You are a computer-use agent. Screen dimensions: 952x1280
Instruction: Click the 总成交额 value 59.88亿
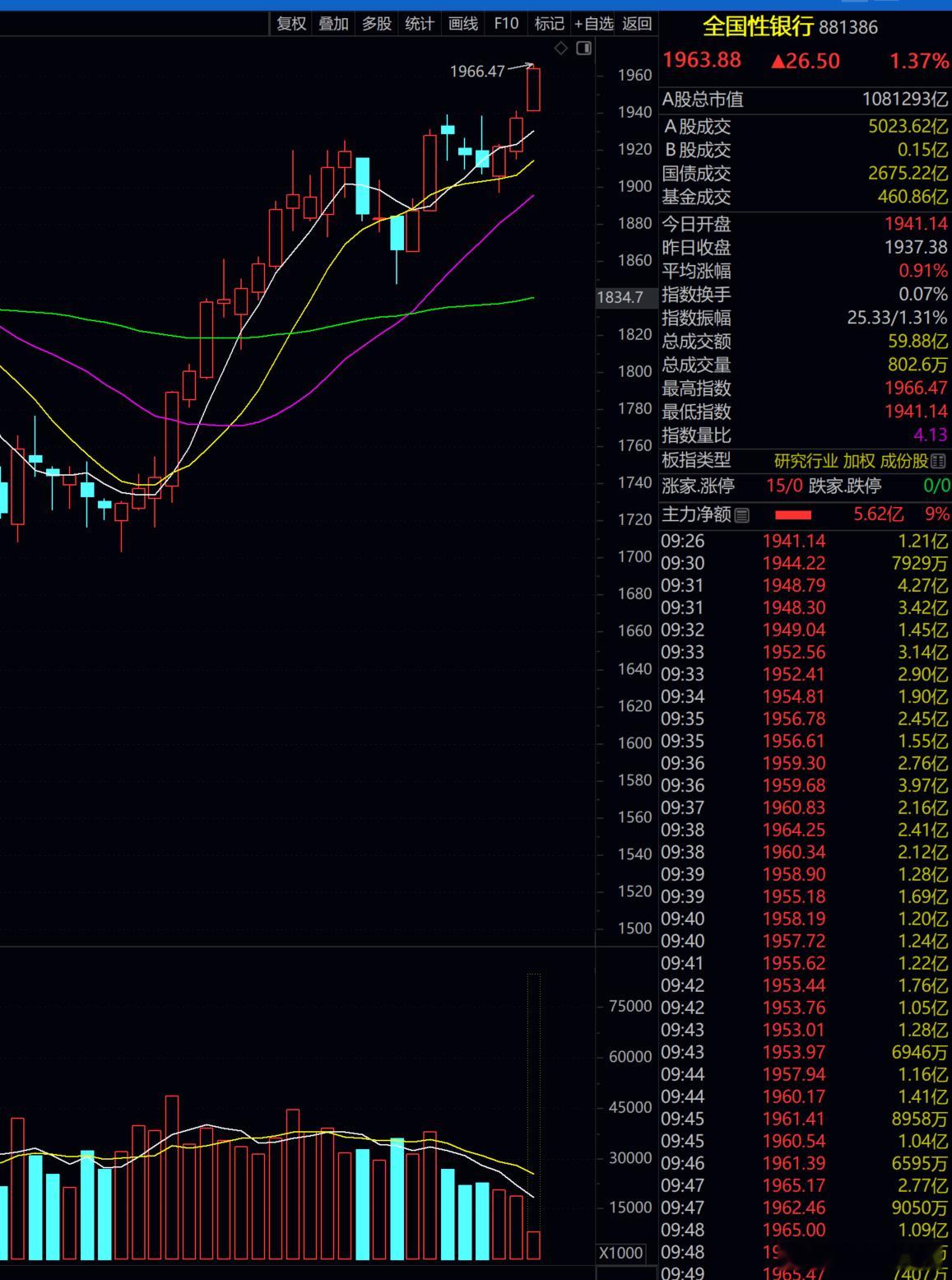point(918,342)
